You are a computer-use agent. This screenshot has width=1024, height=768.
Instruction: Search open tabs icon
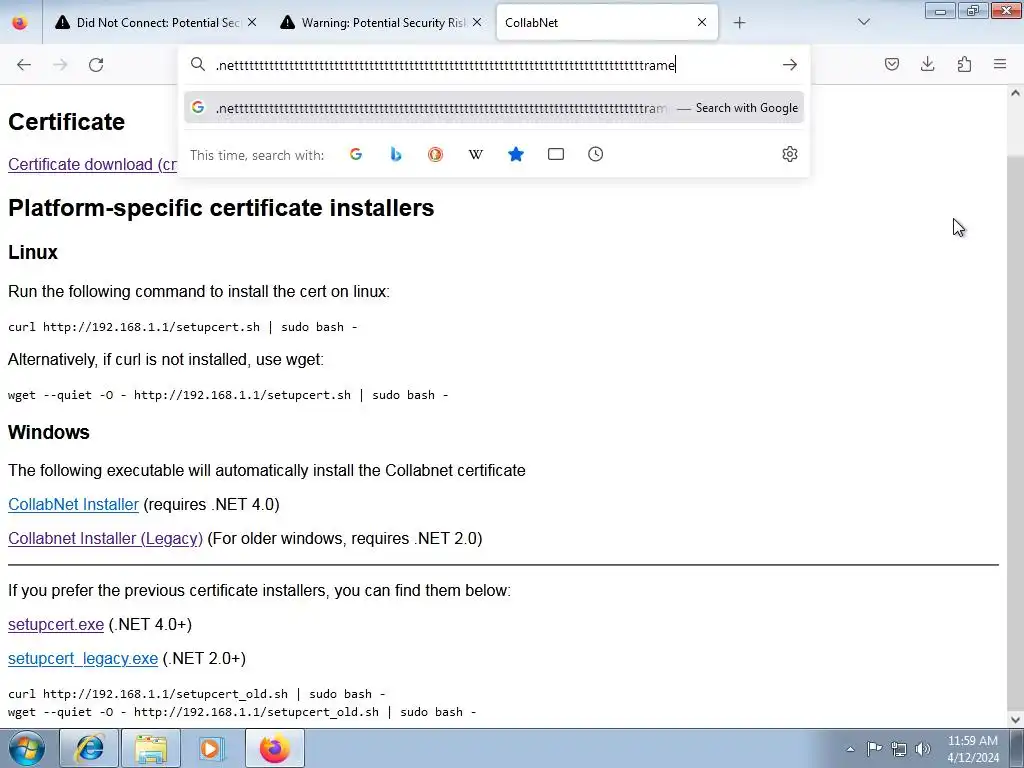coord(556,154)
